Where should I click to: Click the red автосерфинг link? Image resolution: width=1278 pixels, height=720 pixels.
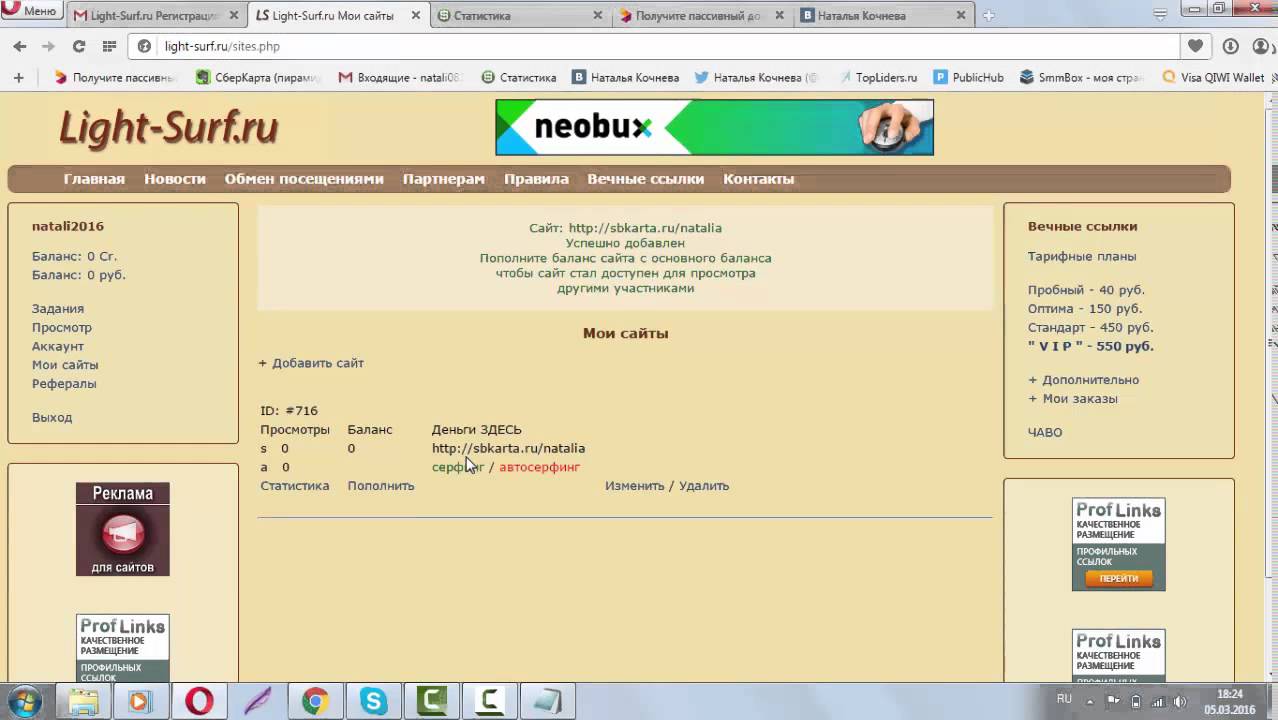pyautogui.click(x=540, y=467)
